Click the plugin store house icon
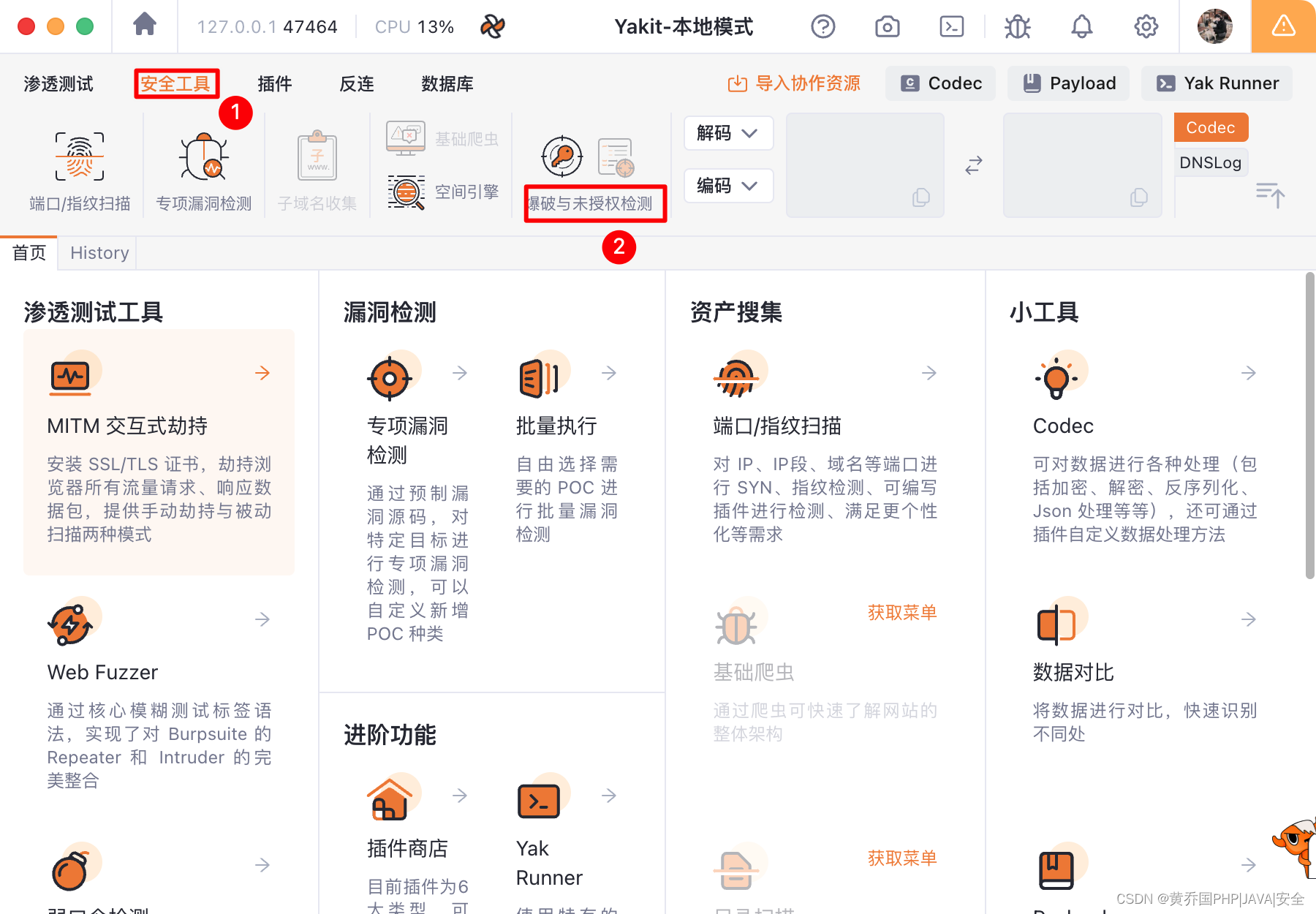Screen dimensions: 1316x914 (389, 799)
